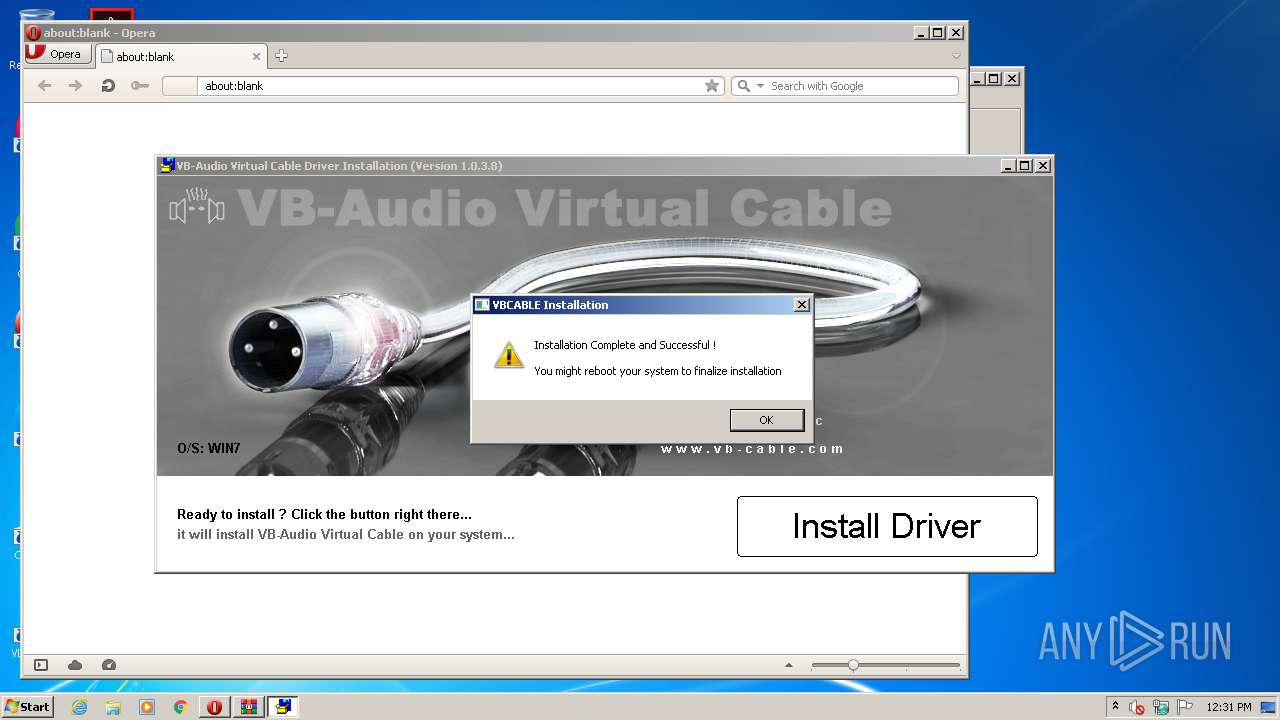Maximize the VB-Audio installer window
Screen dimensions: 1280x720
pos(1025,166)
